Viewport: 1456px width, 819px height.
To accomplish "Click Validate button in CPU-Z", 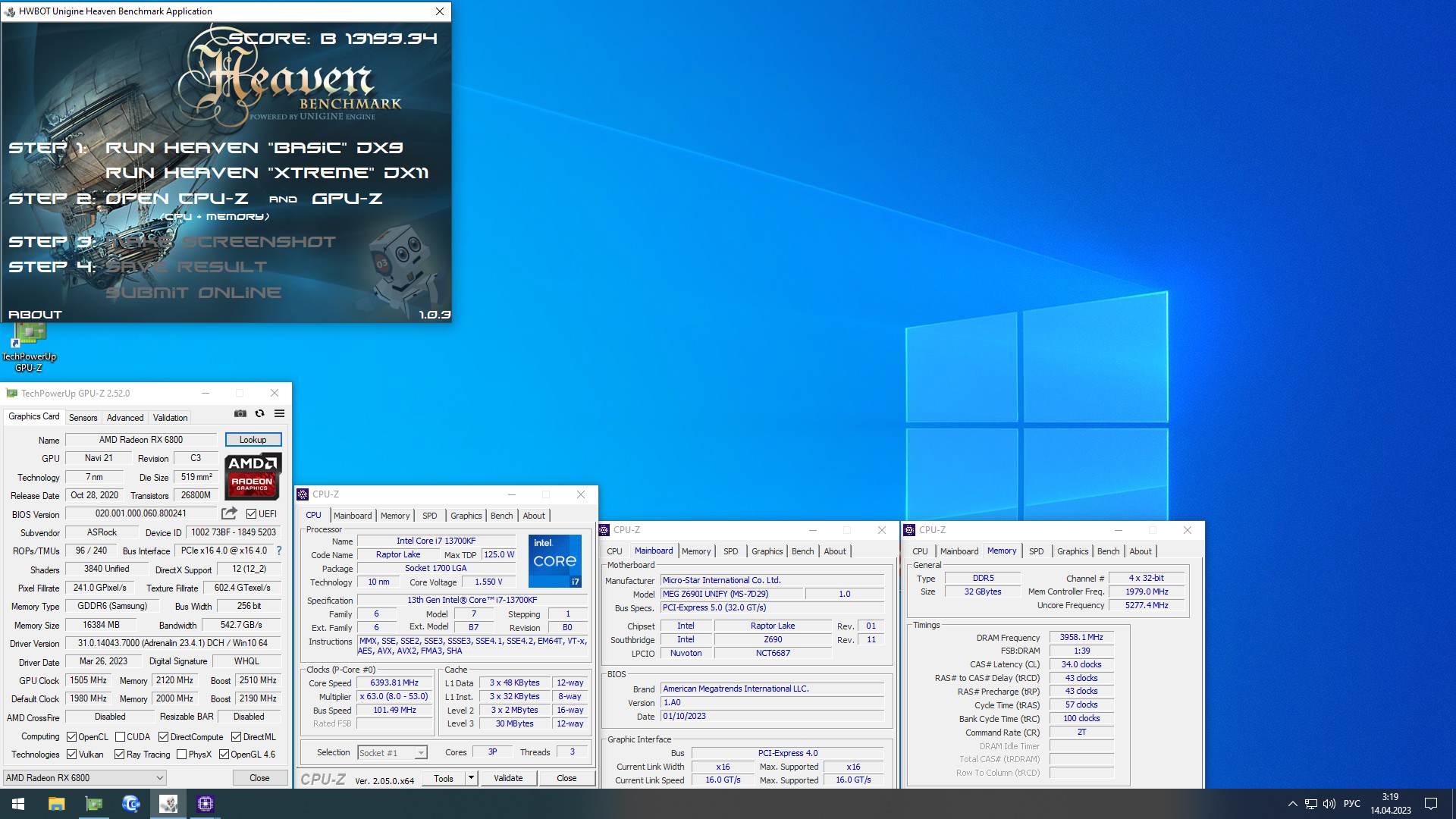I will click(x=508, y=777).
